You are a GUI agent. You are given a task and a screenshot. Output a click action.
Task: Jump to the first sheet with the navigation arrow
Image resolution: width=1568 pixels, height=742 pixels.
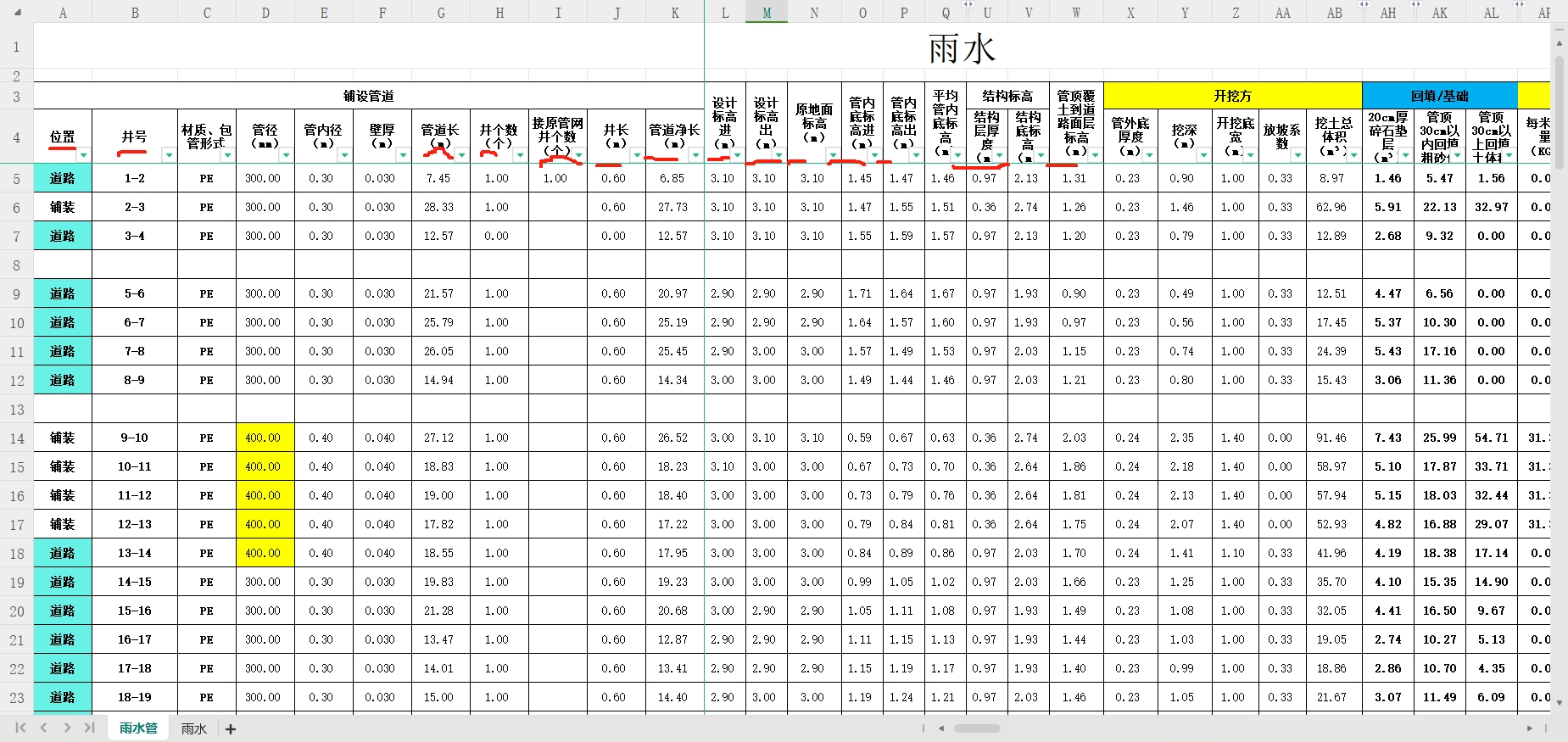(x=20, y=728)
